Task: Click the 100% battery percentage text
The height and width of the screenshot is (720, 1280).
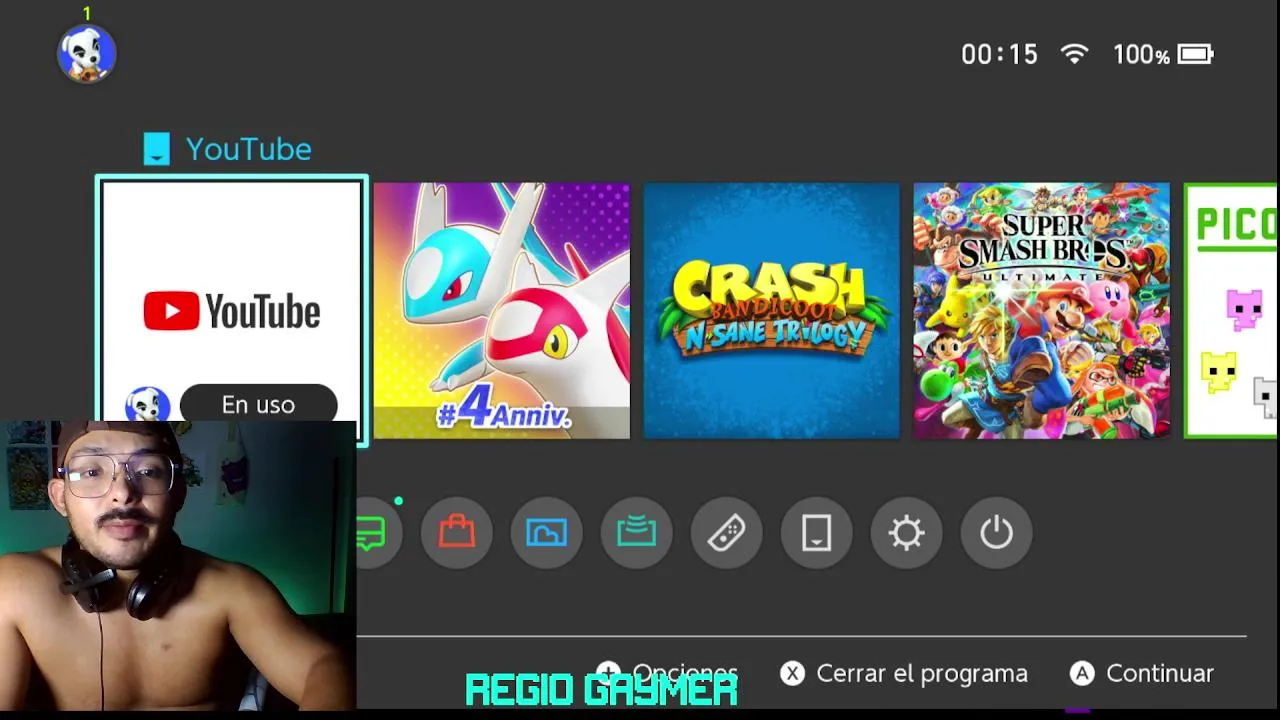Action: click(1142, 54)
